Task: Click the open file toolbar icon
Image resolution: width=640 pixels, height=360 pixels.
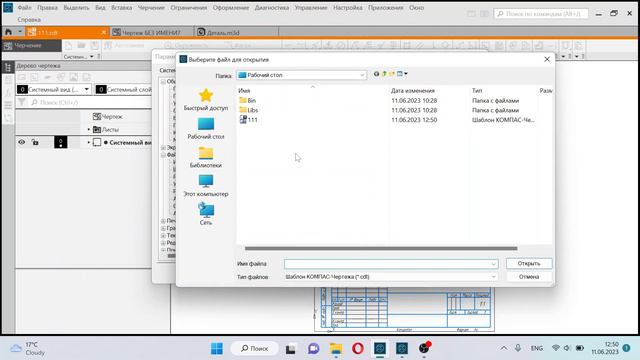Action: click(x=82, y=45)
